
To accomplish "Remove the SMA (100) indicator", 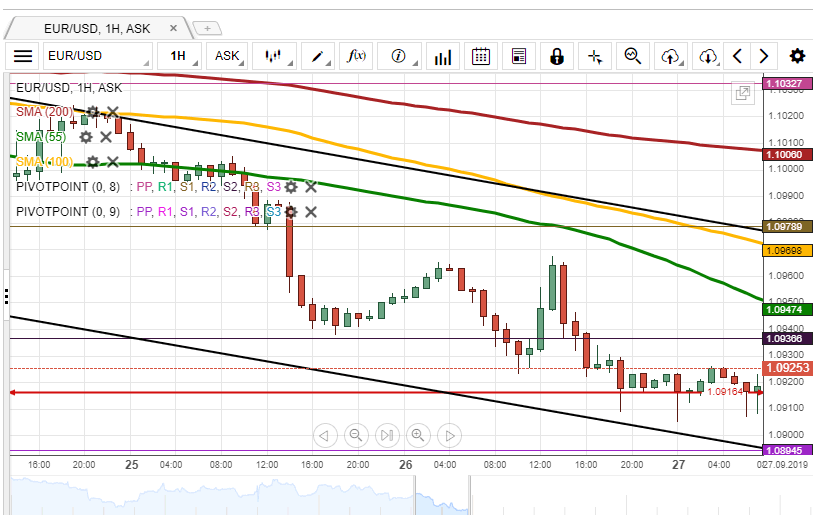I will click(112, 162).
